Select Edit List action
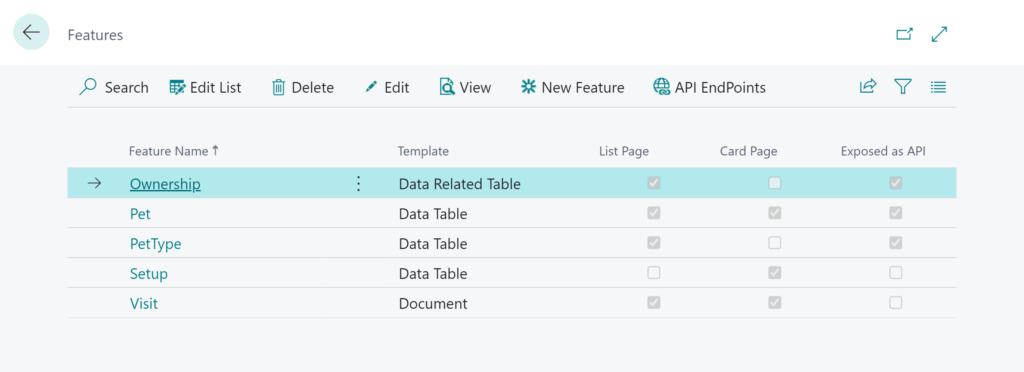 (205, 87)
